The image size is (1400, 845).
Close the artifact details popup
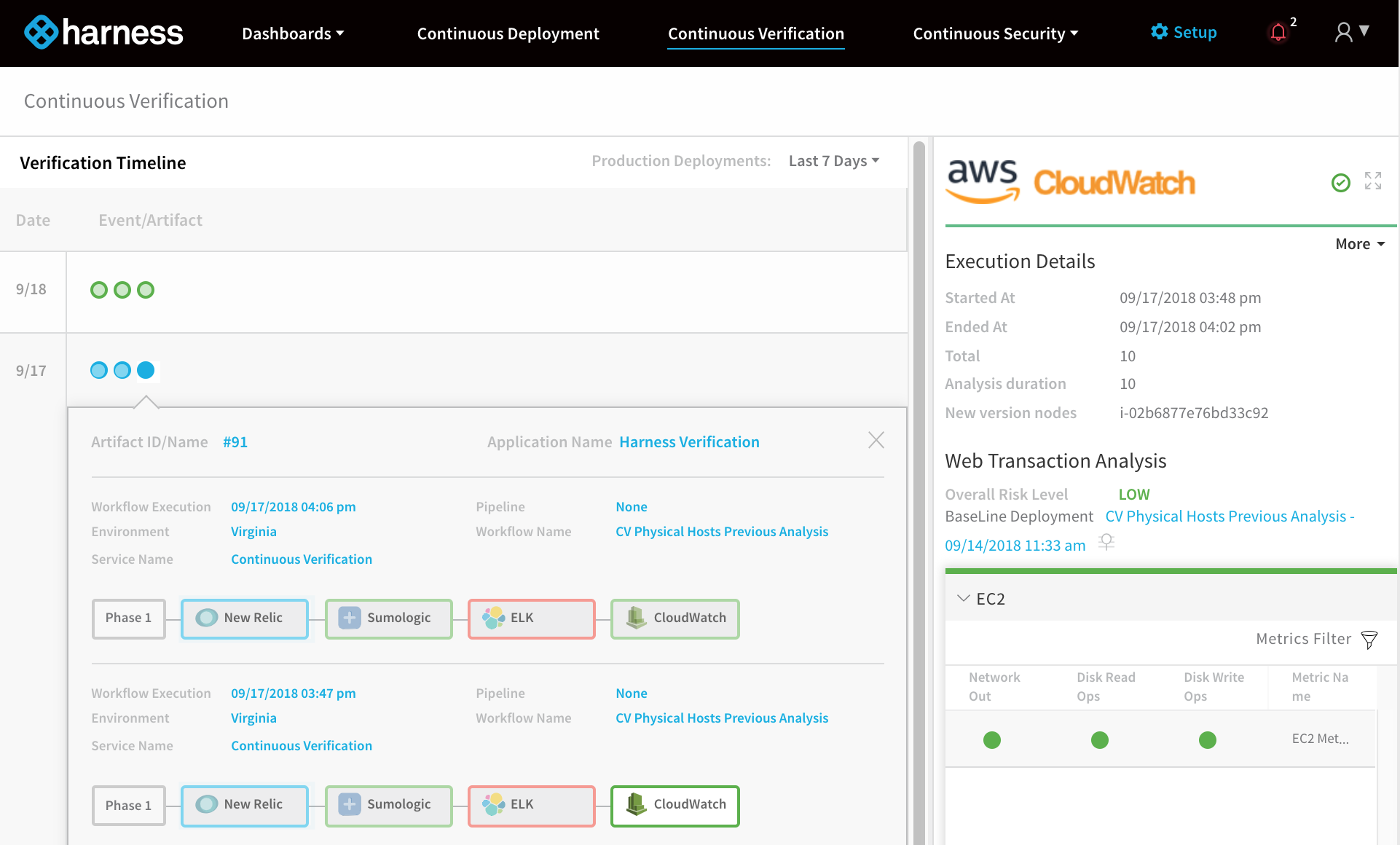point(876,440)
